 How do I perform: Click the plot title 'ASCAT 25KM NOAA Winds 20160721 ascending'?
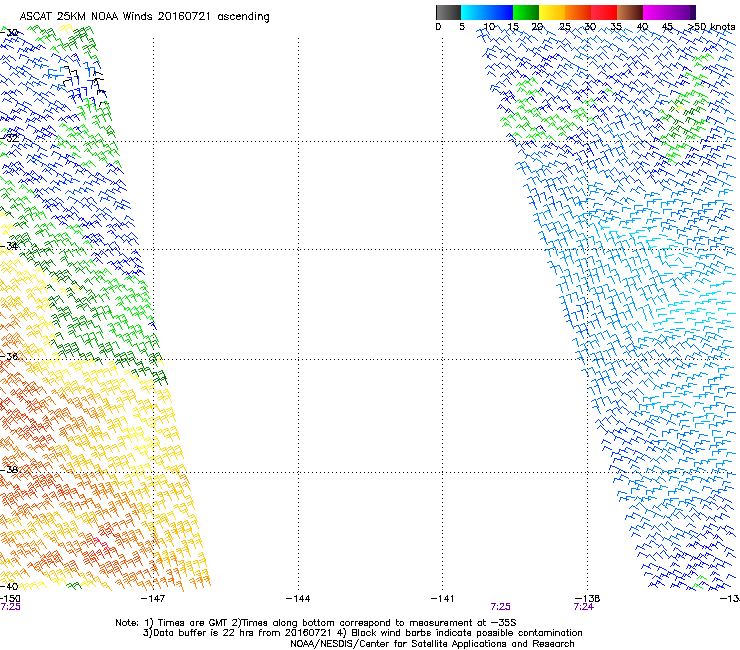click(x=144, y=17)
